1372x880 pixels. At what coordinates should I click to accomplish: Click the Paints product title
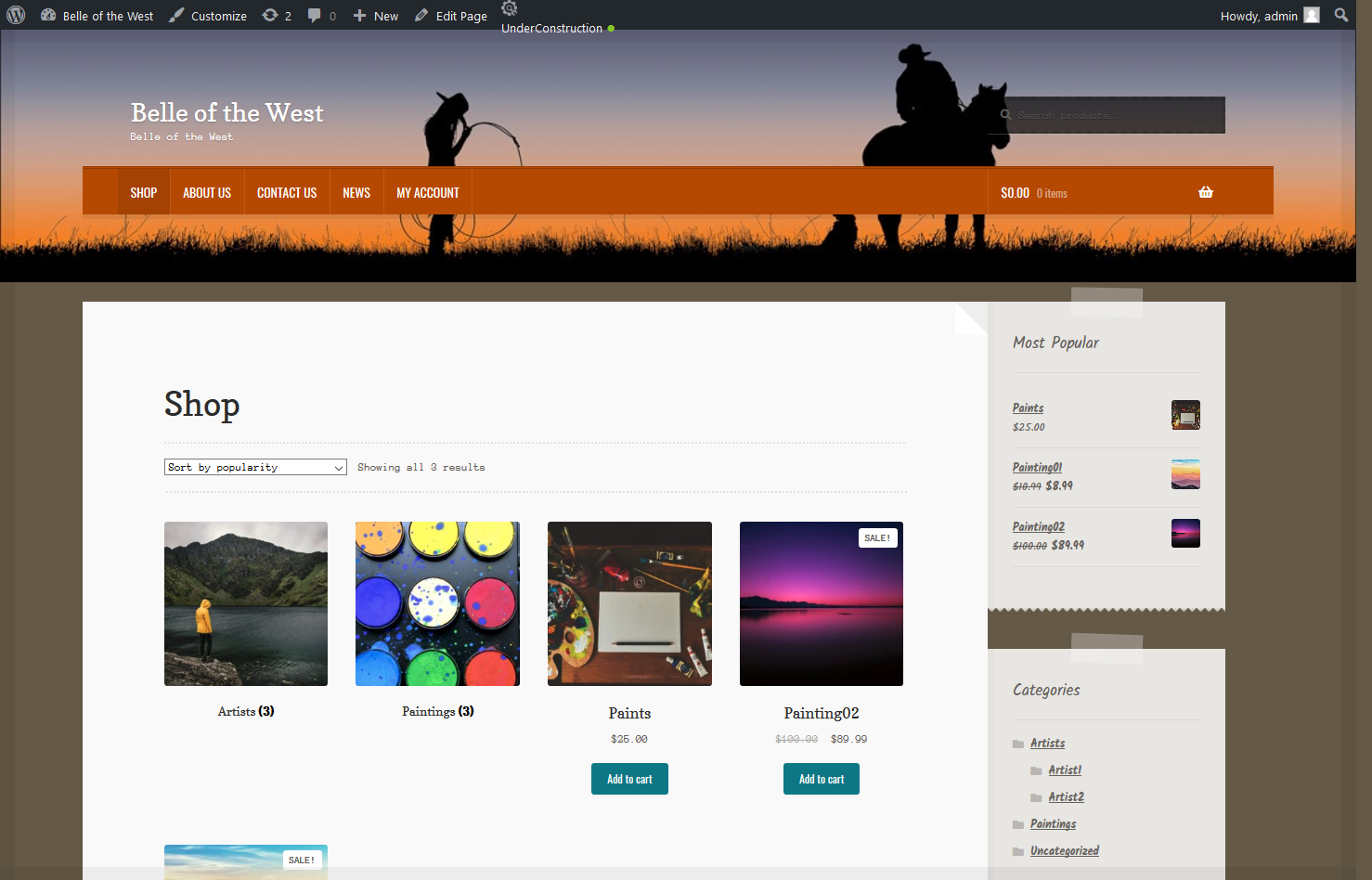tap(629, 713)
